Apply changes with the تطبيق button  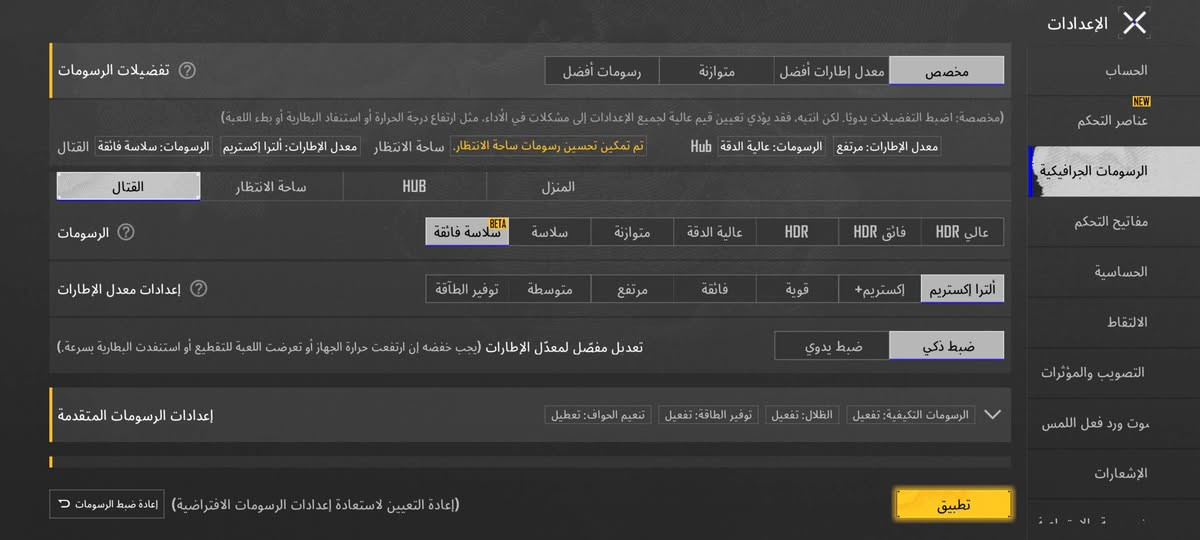click(953, 505)
